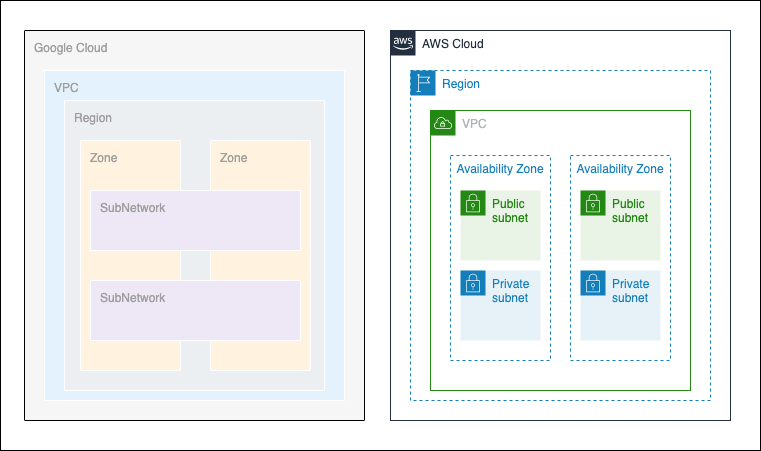Select left Availability Zone's private subnet lock icon

click(x=473, y=283)
